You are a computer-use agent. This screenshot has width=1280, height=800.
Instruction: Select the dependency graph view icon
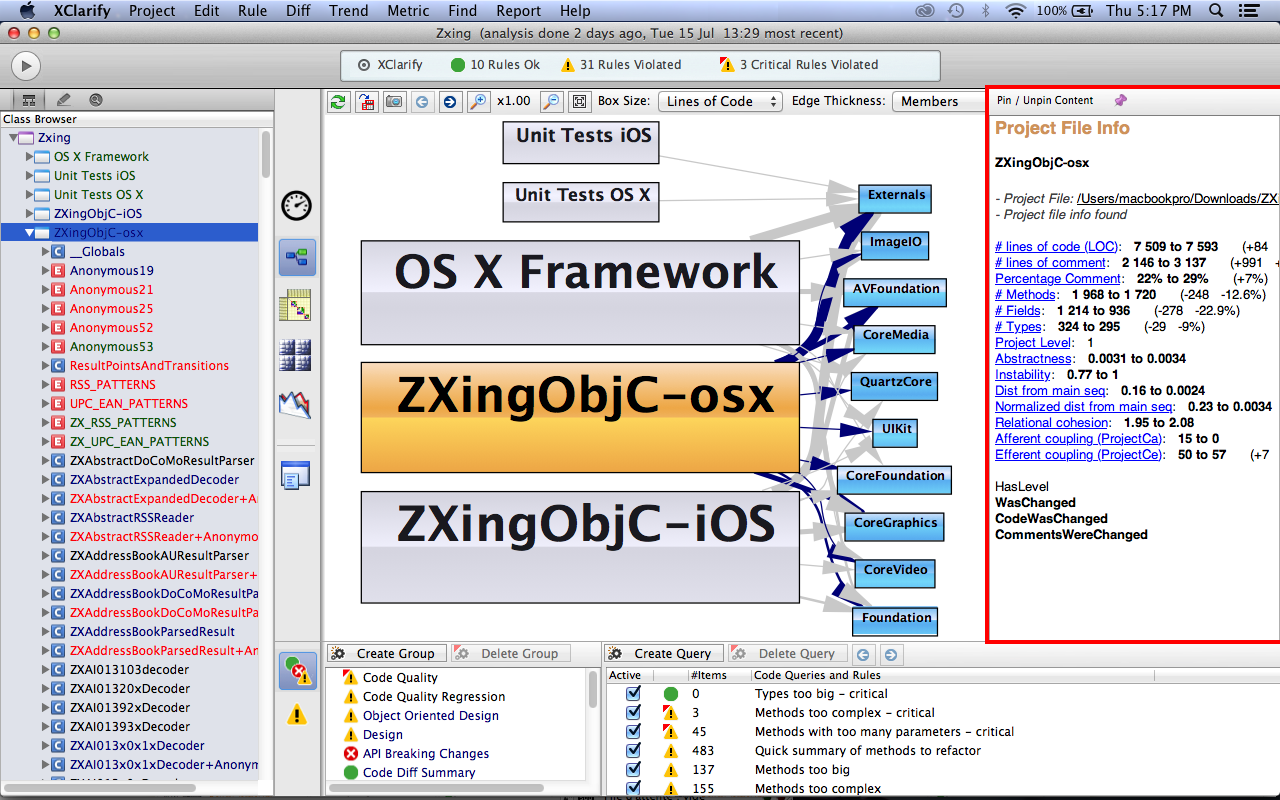(x=298, y=257)
